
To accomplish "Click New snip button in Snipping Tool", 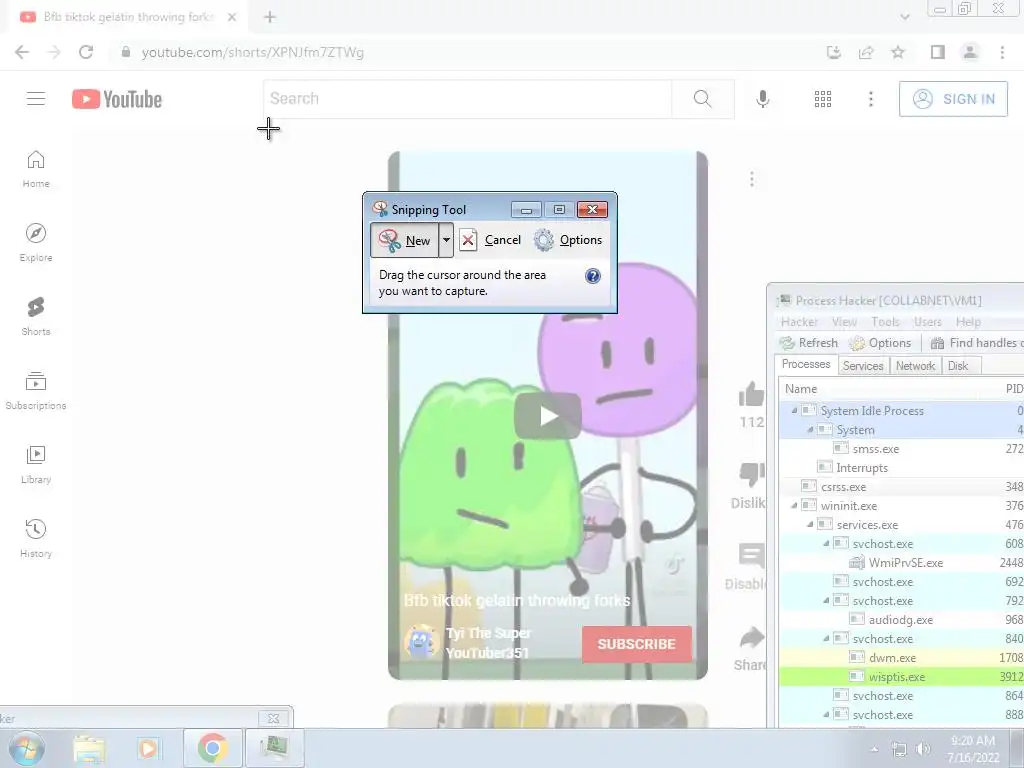I will (405, 240).
